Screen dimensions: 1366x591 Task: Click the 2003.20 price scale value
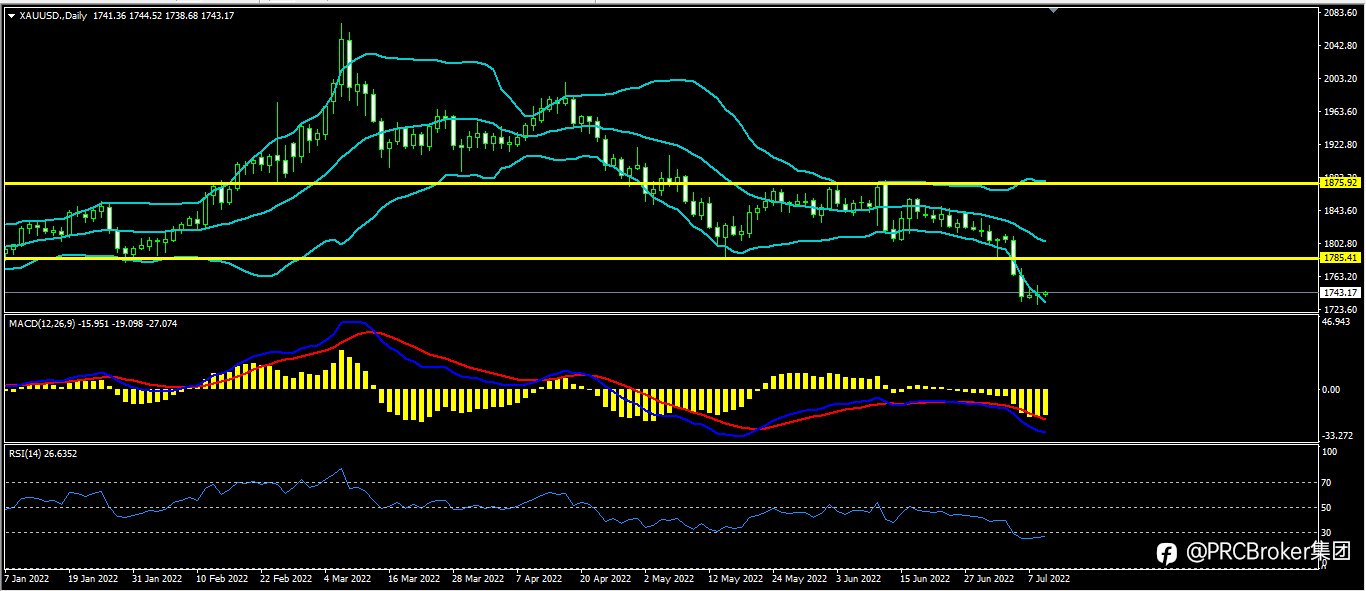pyautogui.click(x=1338, y=79)
